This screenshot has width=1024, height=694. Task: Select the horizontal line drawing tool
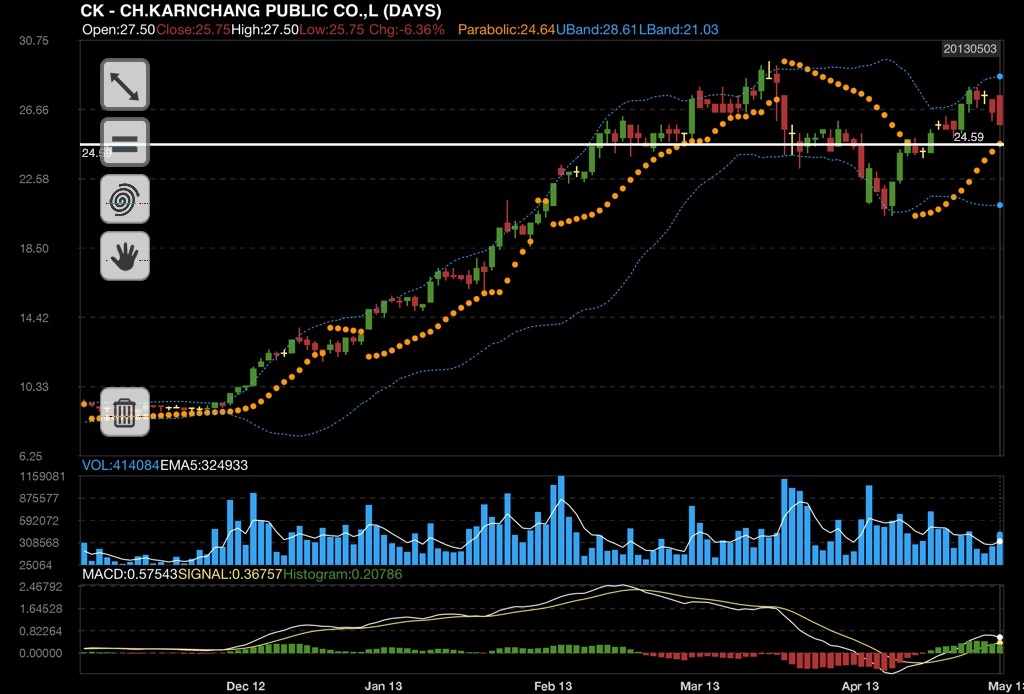point(125,142)
